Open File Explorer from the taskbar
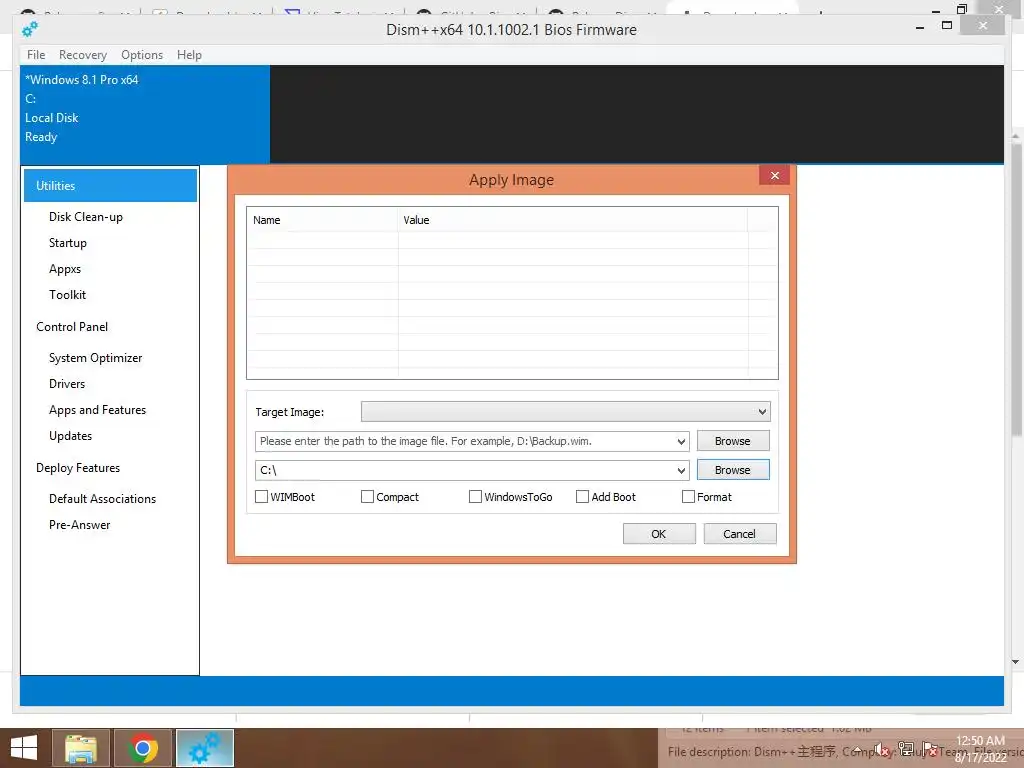1024x768 pixels. click(80, 748)
